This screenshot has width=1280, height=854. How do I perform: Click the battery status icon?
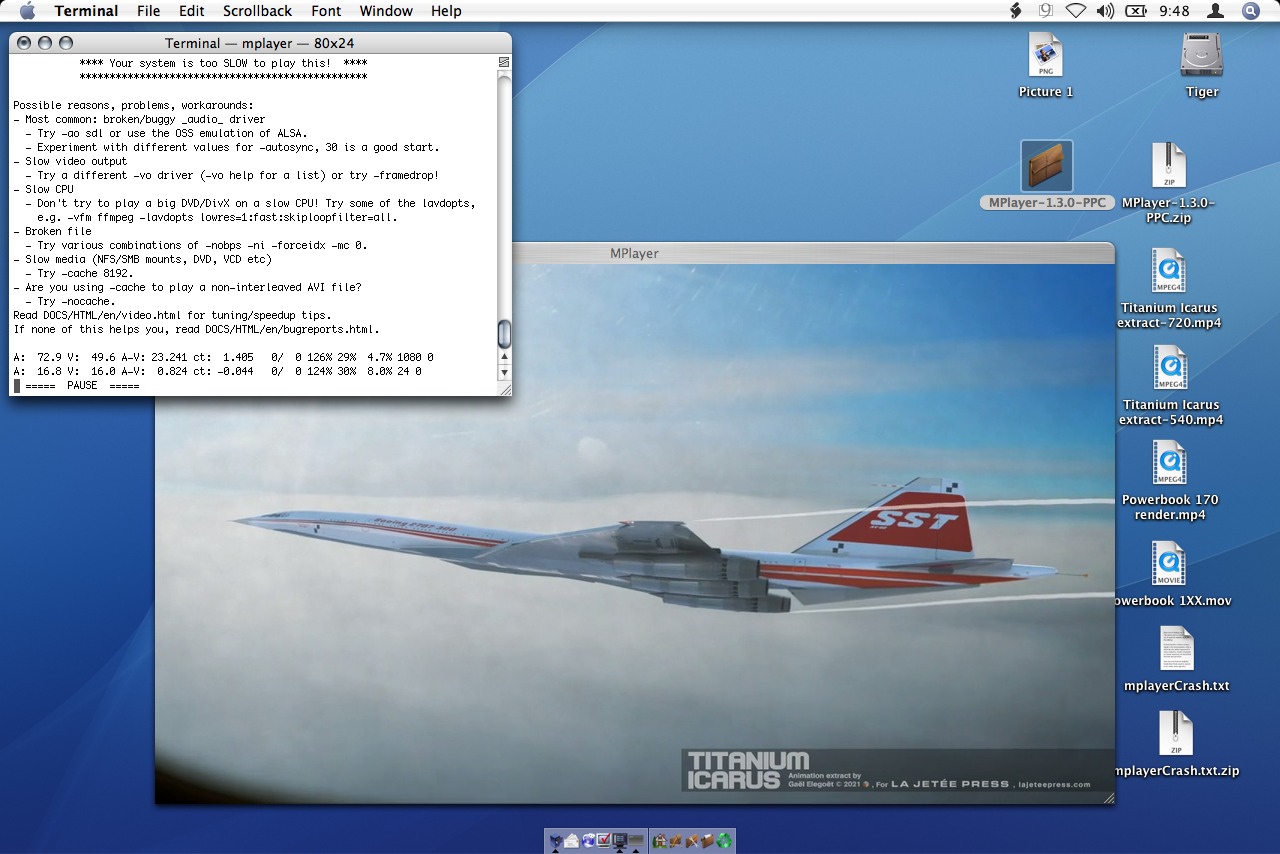1135,11
